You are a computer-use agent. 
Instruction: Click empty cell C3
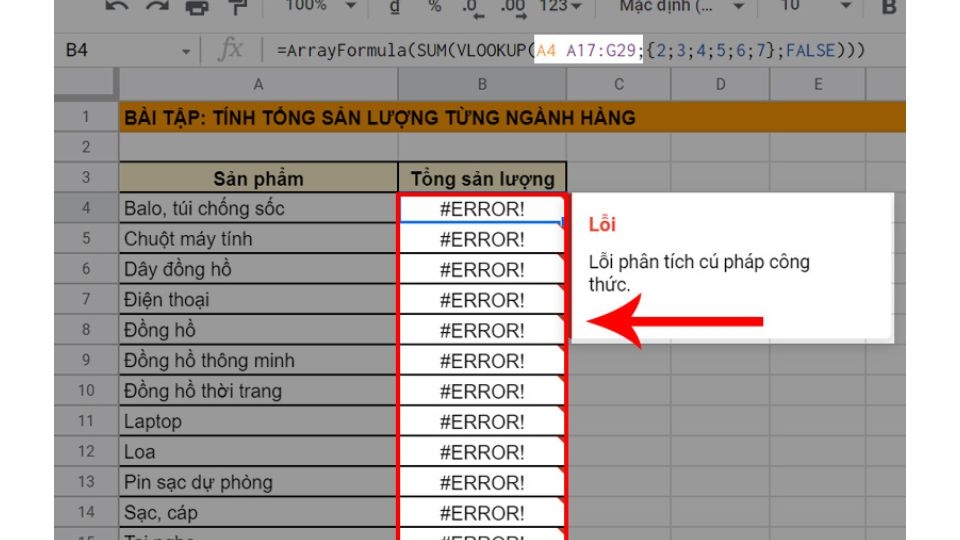tap(619, 178)
